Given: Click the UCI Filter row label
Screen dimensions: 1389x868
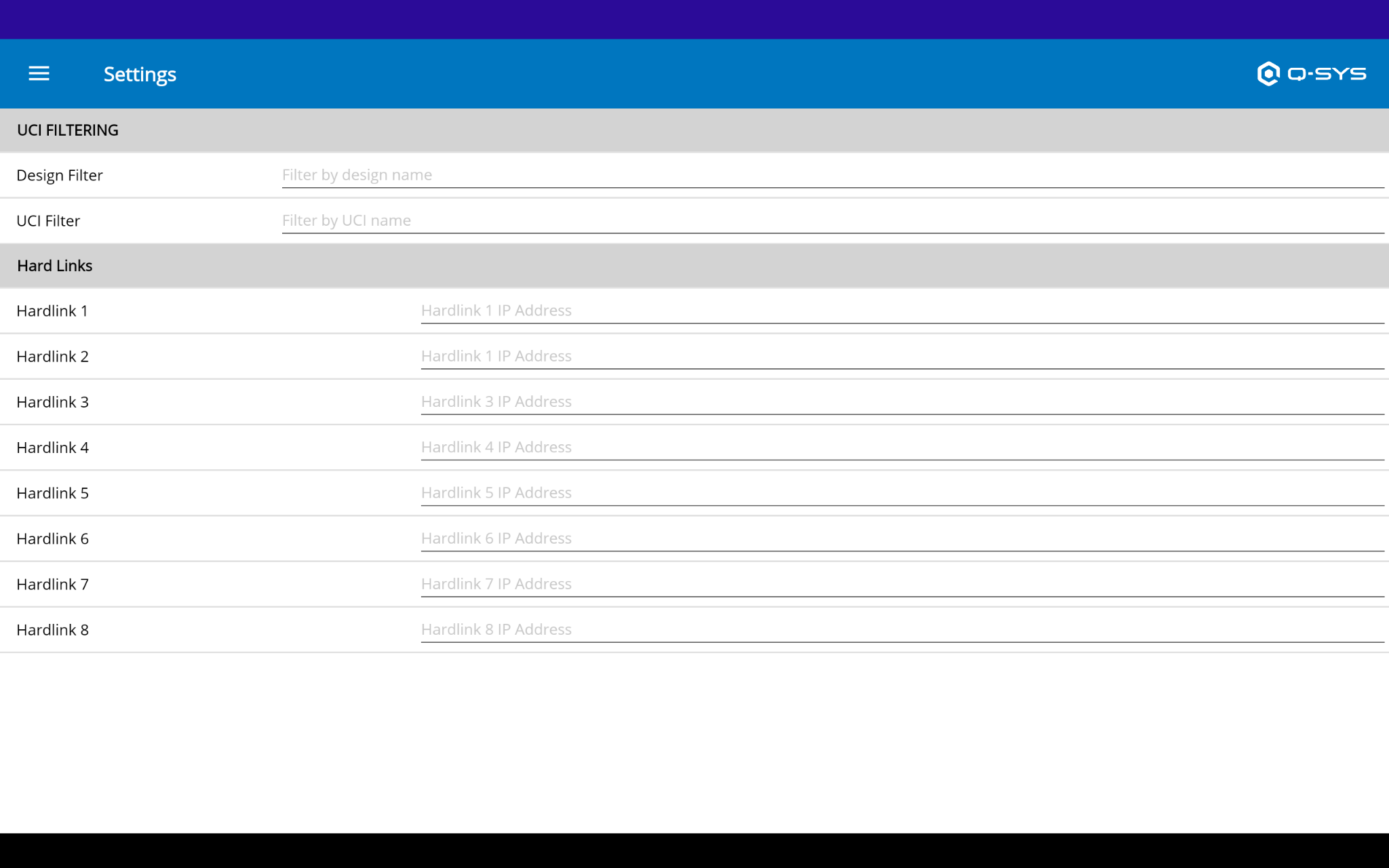Looking at the screenshot, I should click(x=48, y=221).
